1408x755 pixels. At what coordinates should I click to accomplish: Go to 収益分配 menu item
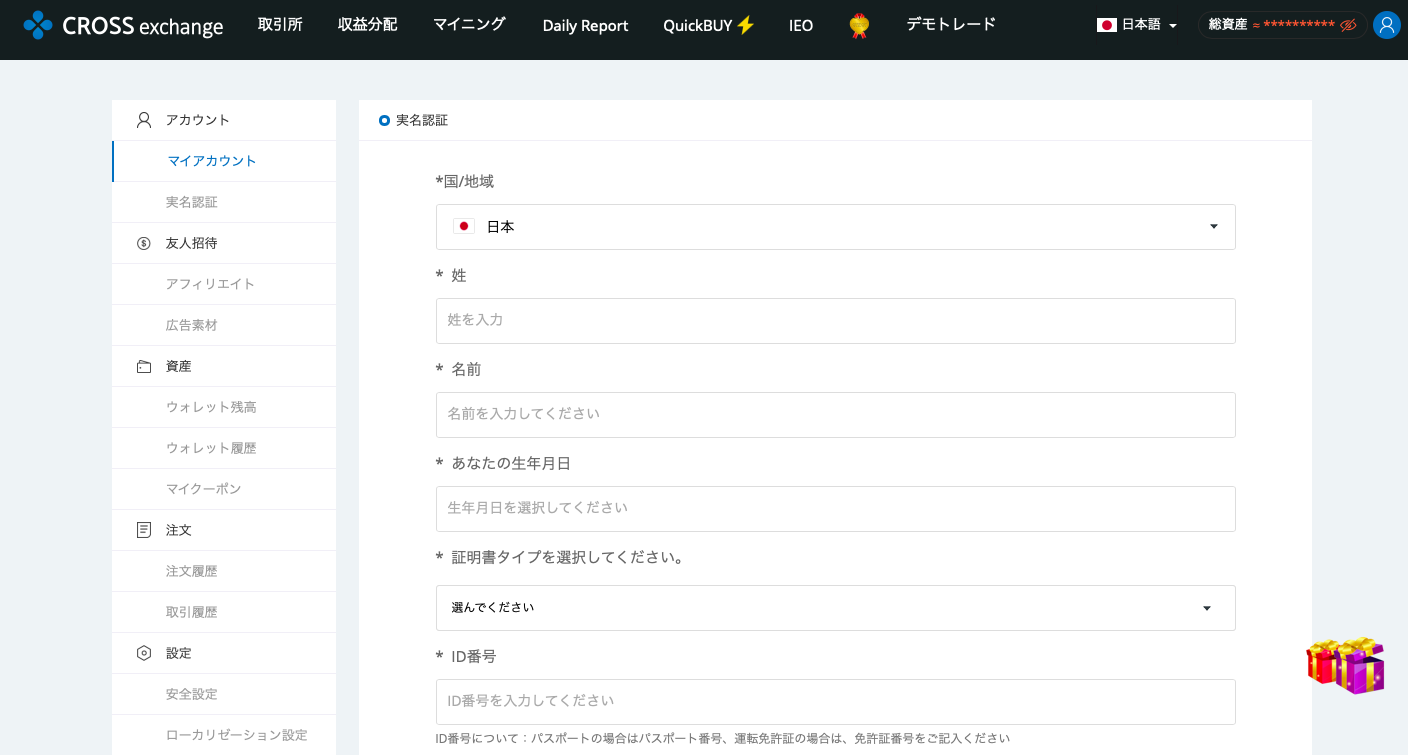(367, 25)
